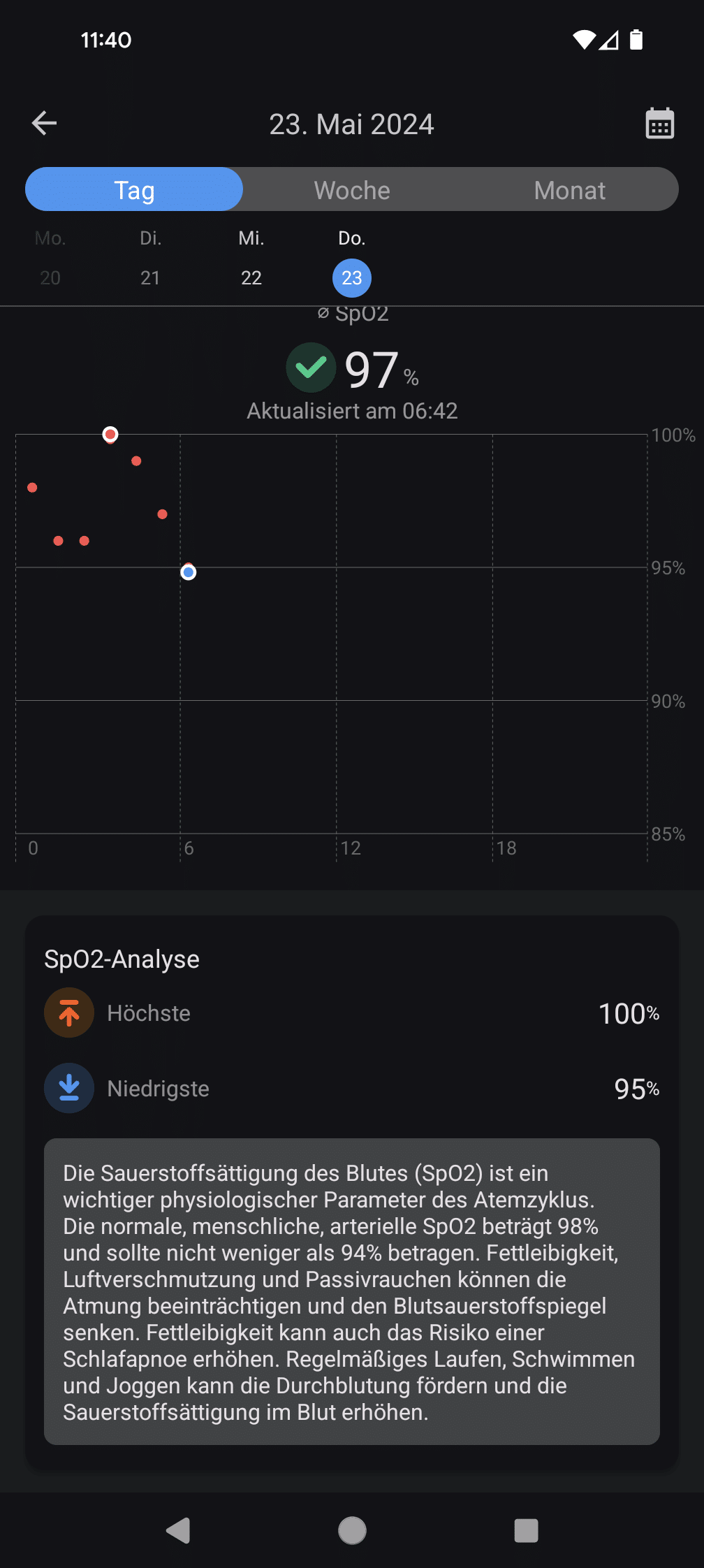Select Tuesday the 21st
704x1568 pixels.
pos(151,259)
